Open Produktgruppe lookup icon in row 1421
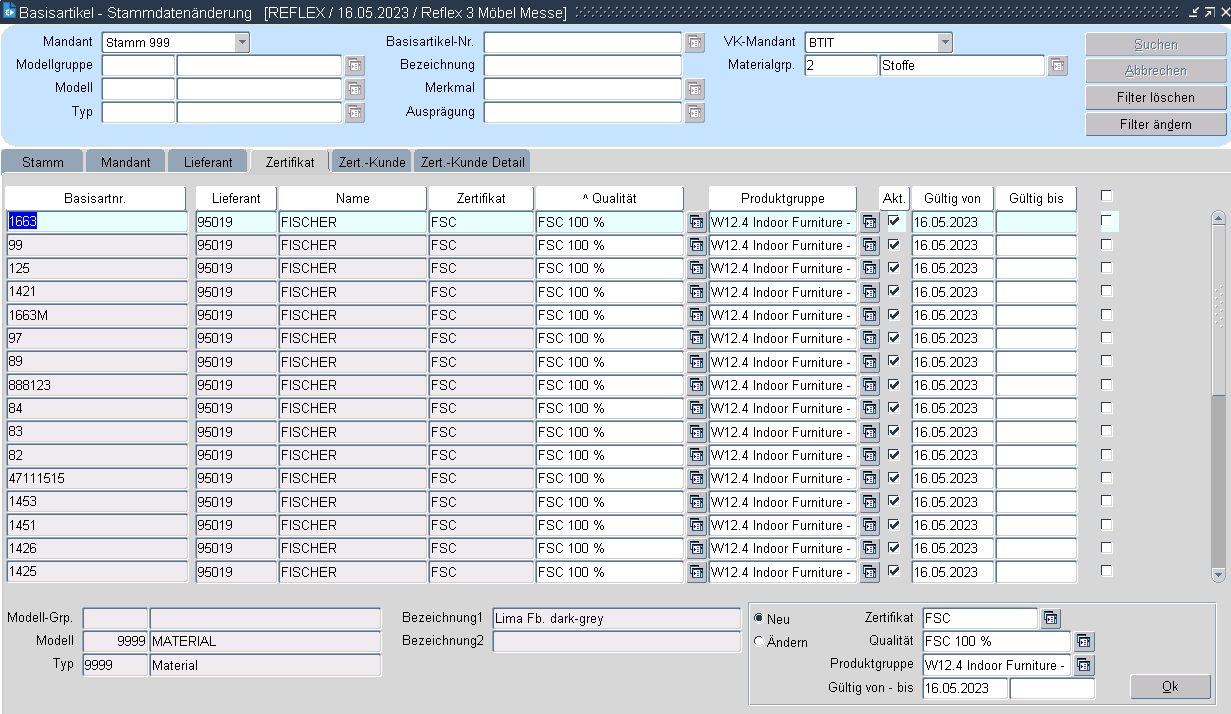 869,292
